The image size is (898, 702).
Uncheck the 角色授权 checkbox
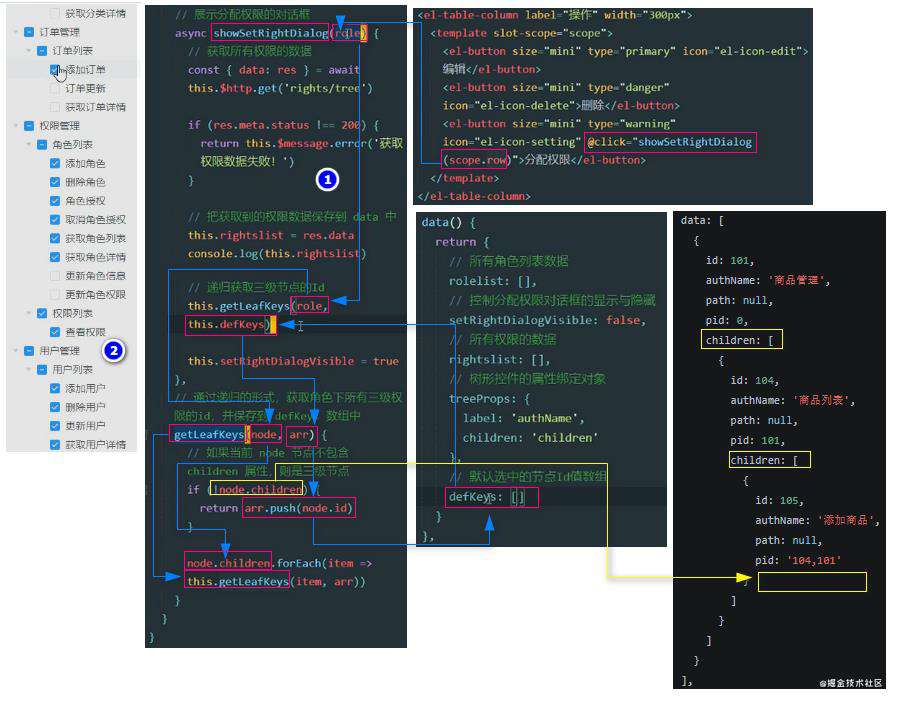tap(55, 201)
